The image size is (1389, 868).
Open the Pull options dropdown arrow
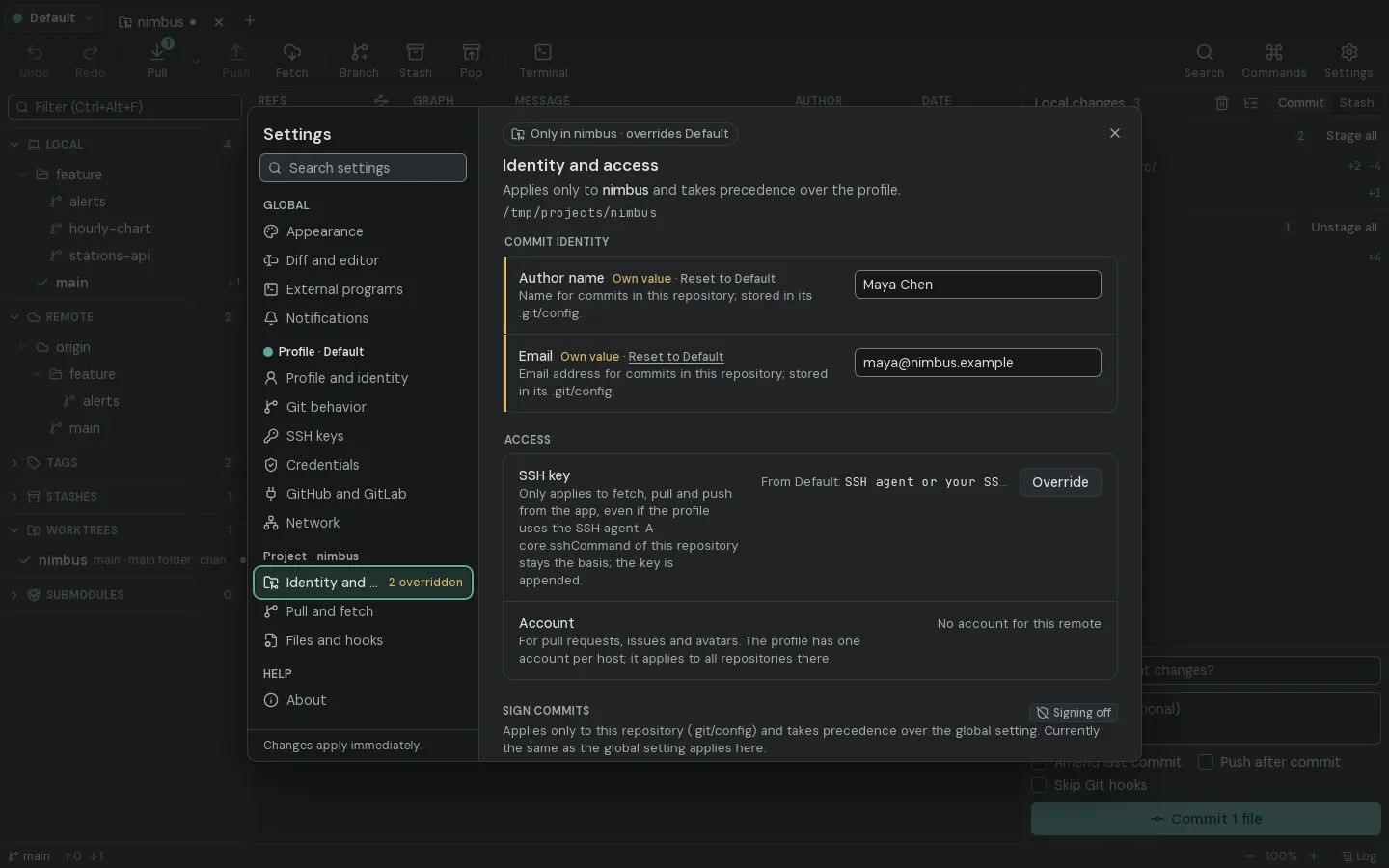(x=196, y=61)
